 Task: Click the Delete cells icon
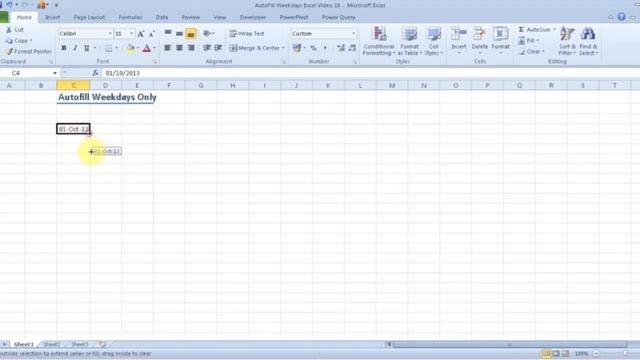(480, 35)
